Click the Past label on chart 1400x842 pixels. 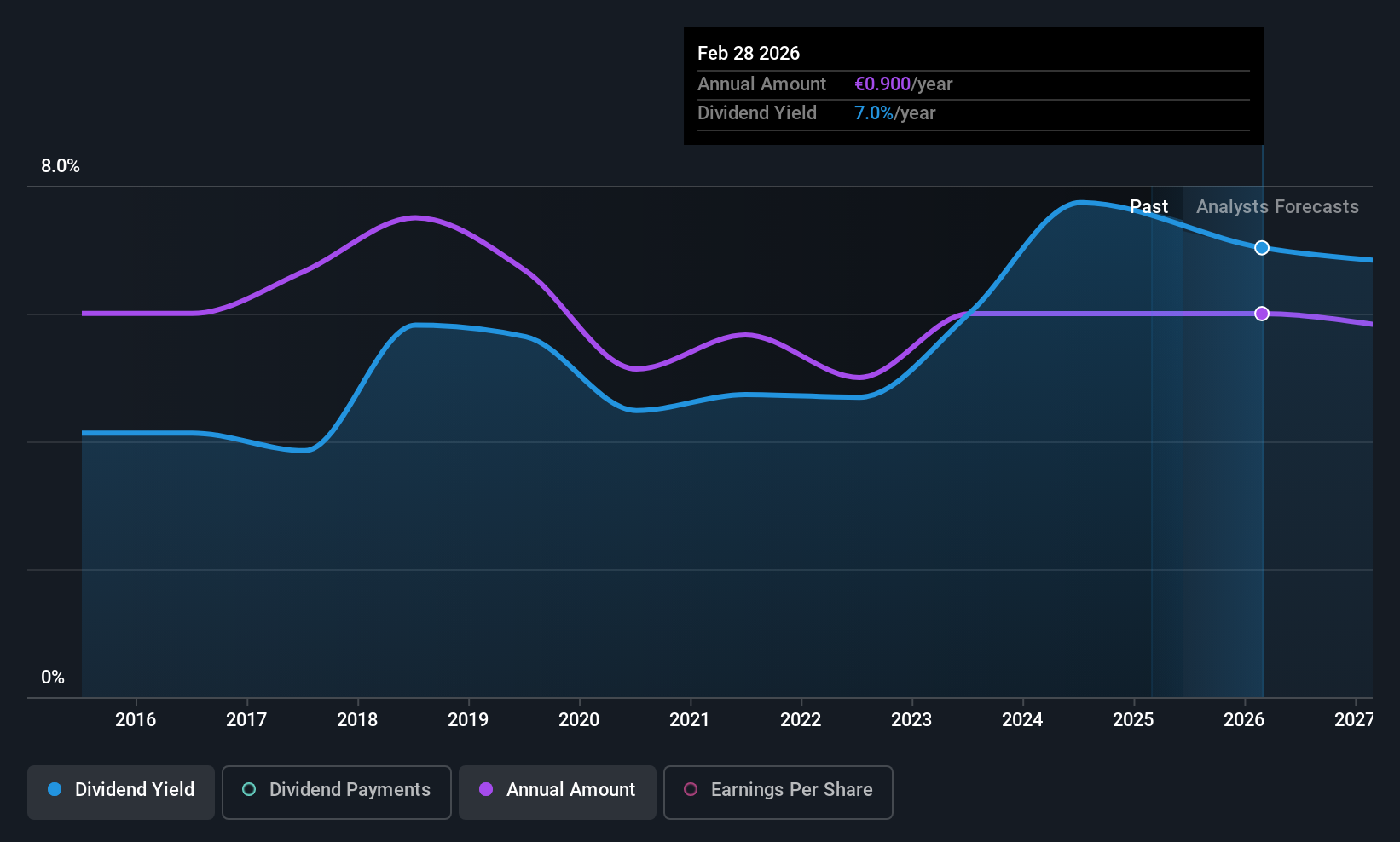tap(1148, 207)
